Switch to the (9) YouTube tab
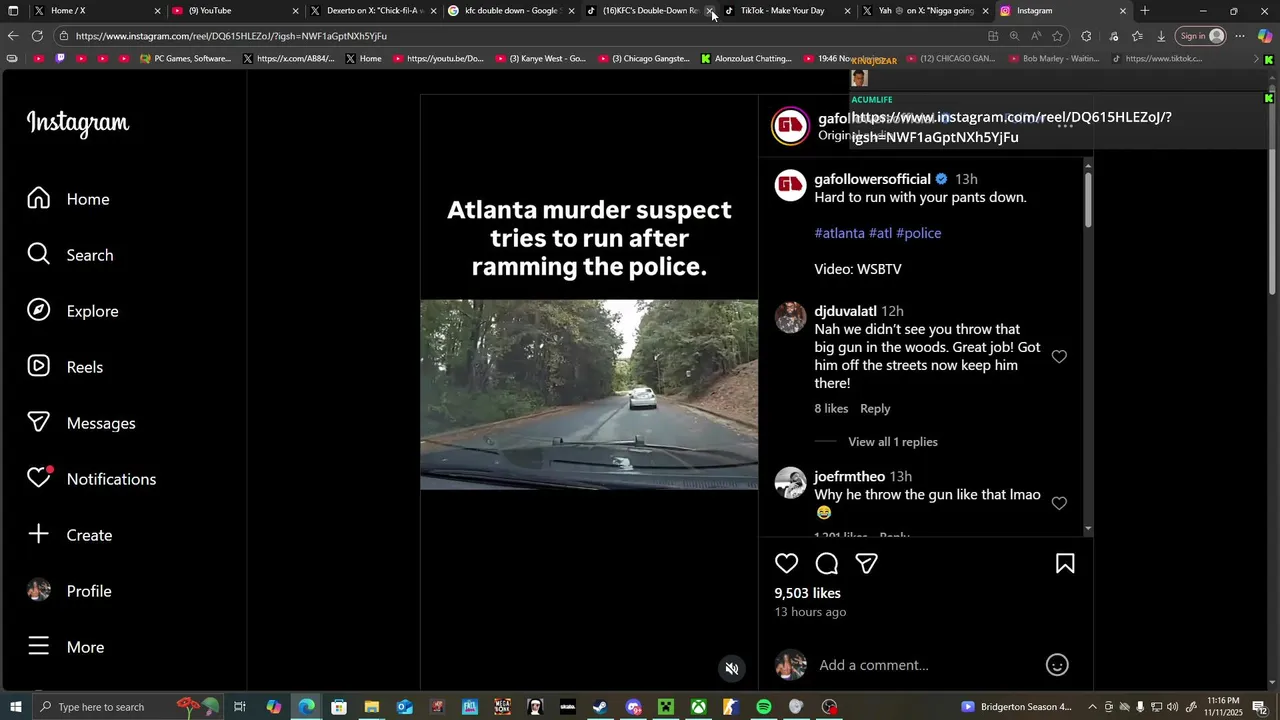The width and height of the screenshot is (1280, 720). (235, 11)
